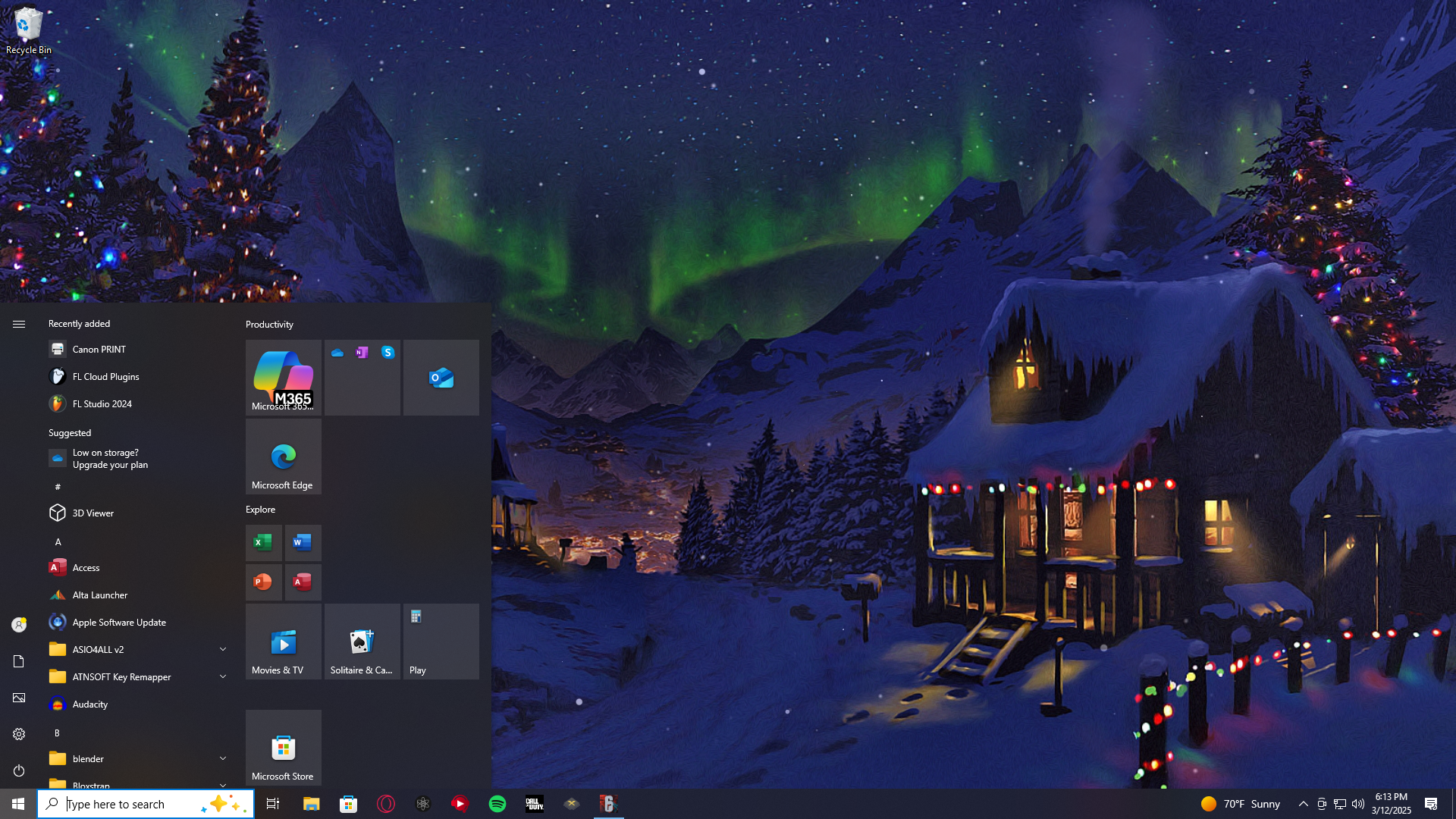Open FL Studio 2024 from Recently added
Screen dimensions: 1456x819
(x=102, y=404)
